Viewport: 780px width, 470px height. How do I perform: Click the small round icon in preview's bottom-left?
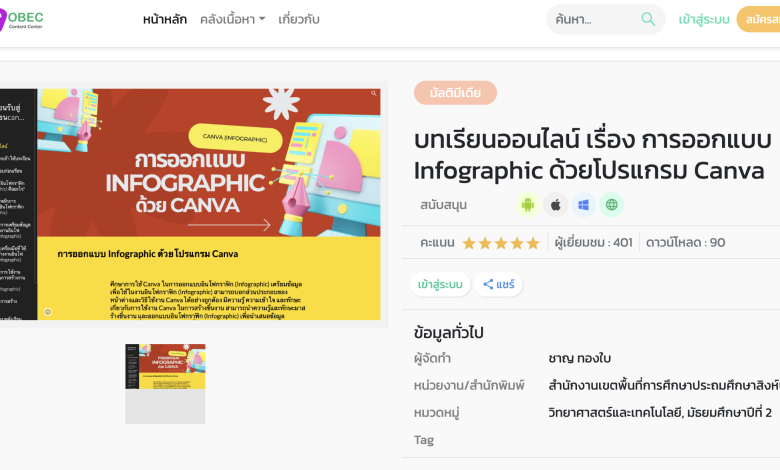click(x=48, y=312)
